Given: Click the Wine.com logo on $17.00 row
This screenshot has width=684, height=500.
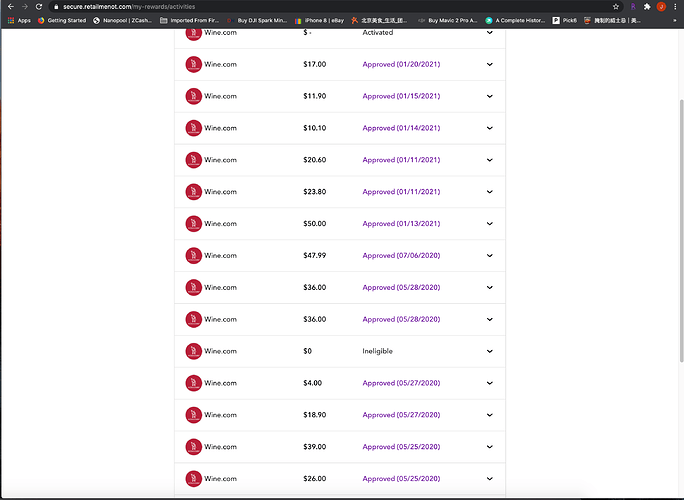Looking at the screenshot, I should coord(193,64).
